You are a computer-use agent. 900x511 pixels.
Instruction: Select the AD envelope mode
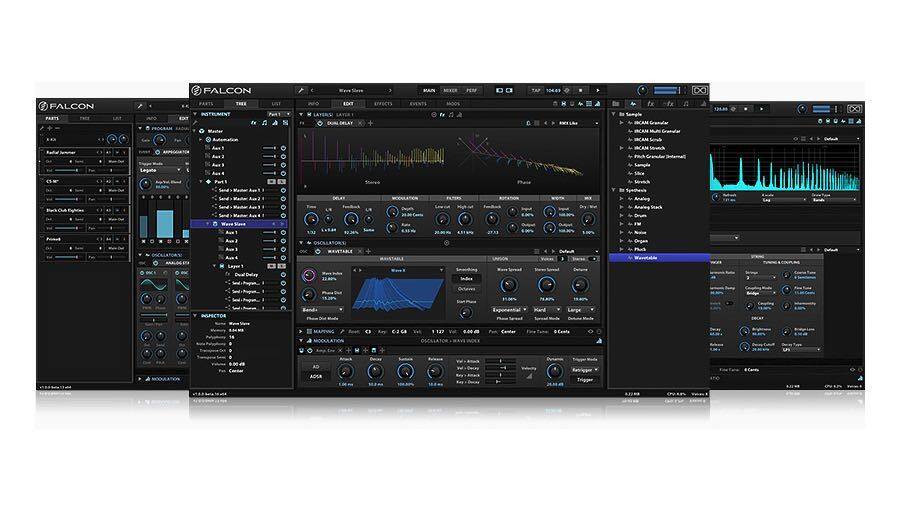(316, 366)
